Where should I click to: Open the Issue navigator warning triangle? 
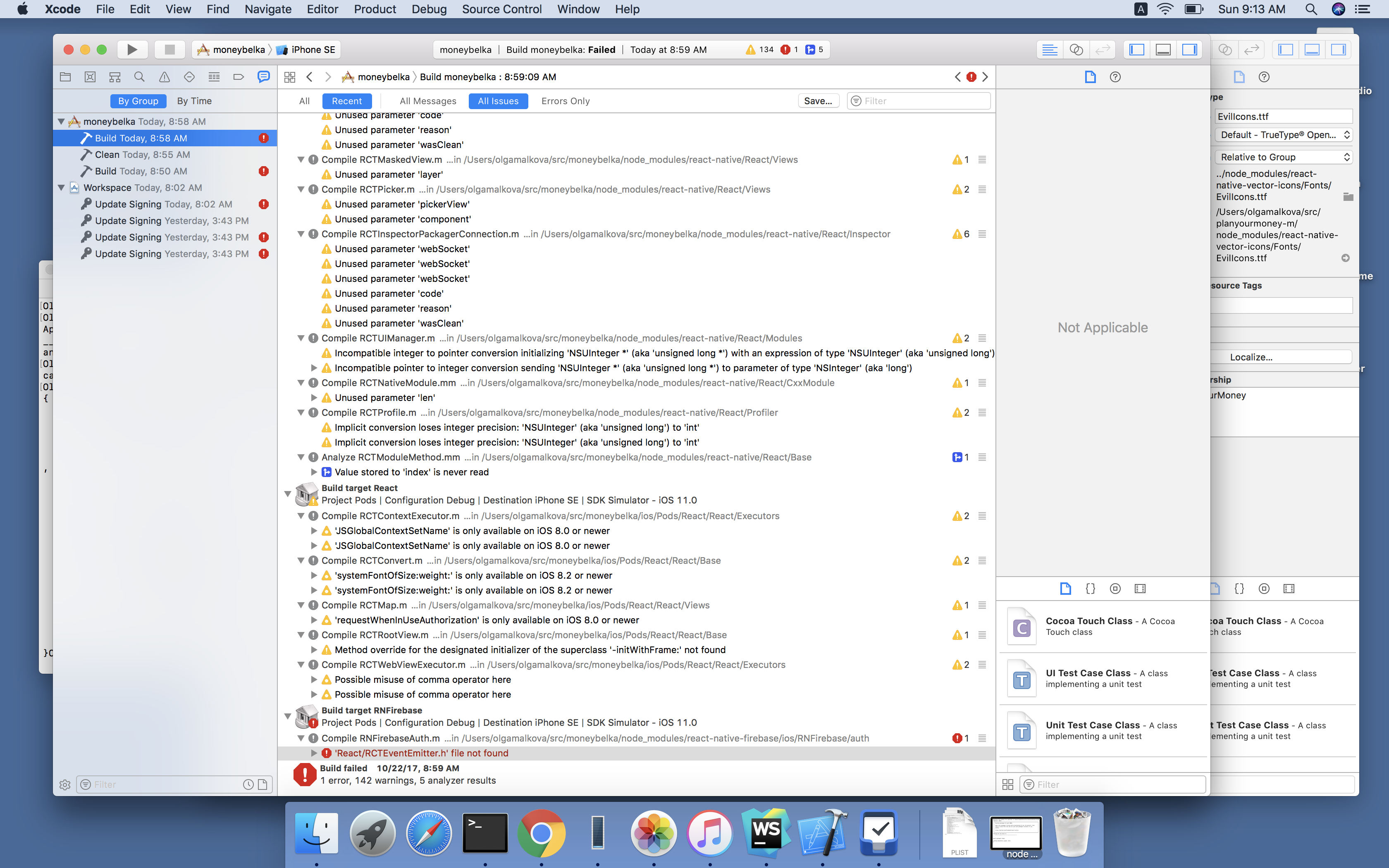pyautogui.click(x=164, y=76)
